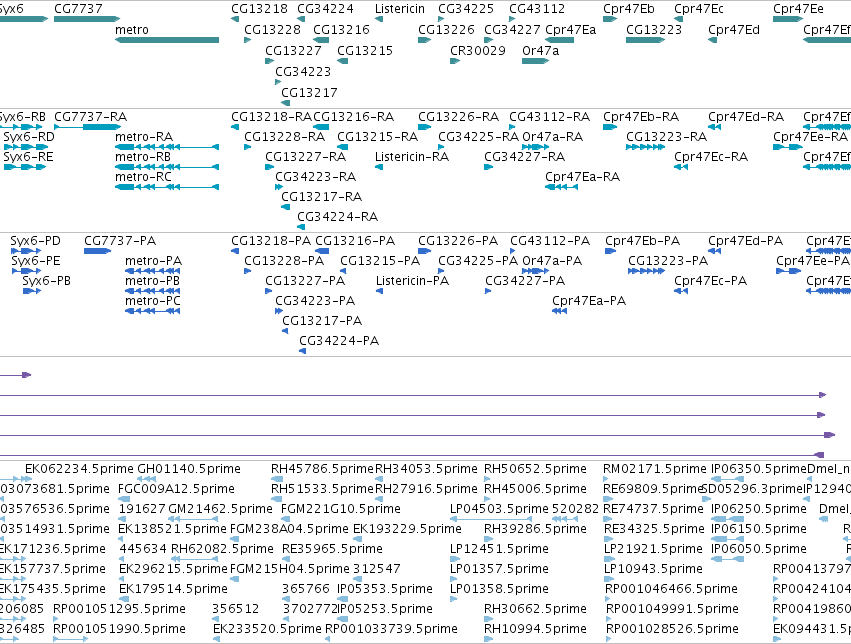The width and height of the screenshot is (851, 644).
Task: Click the Or47a gene arrow glyph
Action: (x=535, y=61)
